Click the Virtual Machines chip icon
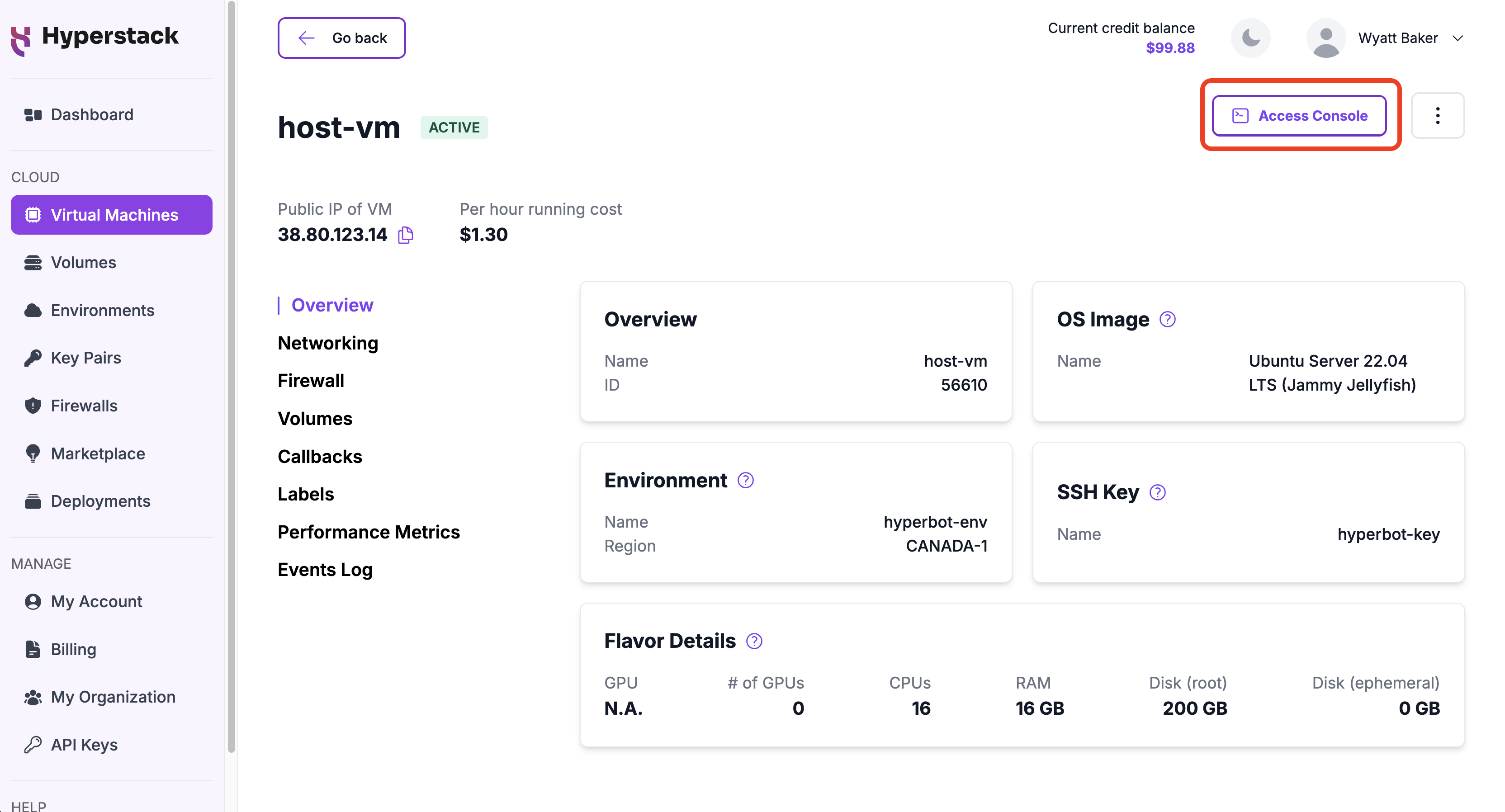This screenshot has width=1505, height=812. 33,215
